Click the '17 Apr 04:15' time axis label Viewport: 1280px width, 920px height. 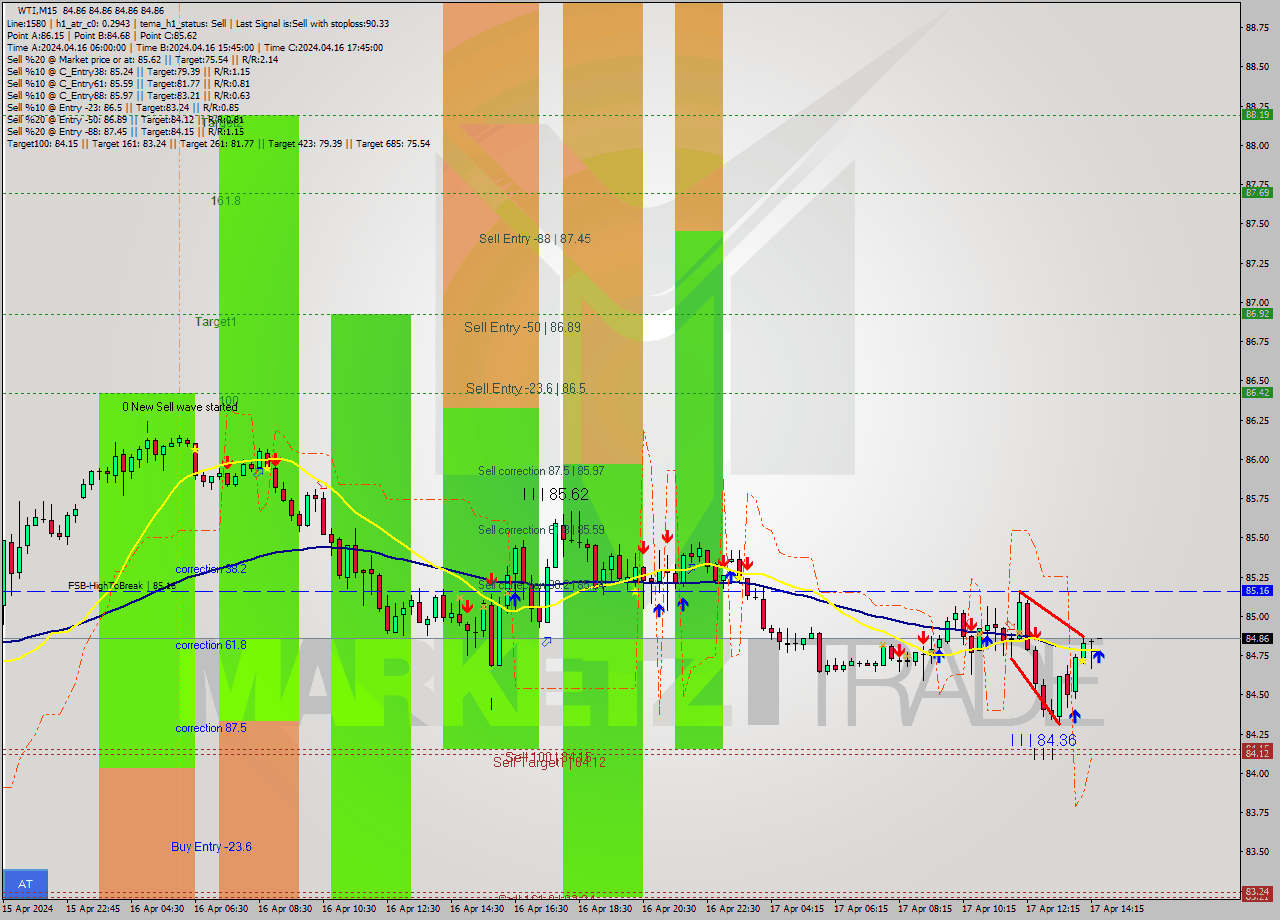pos(796,909)
